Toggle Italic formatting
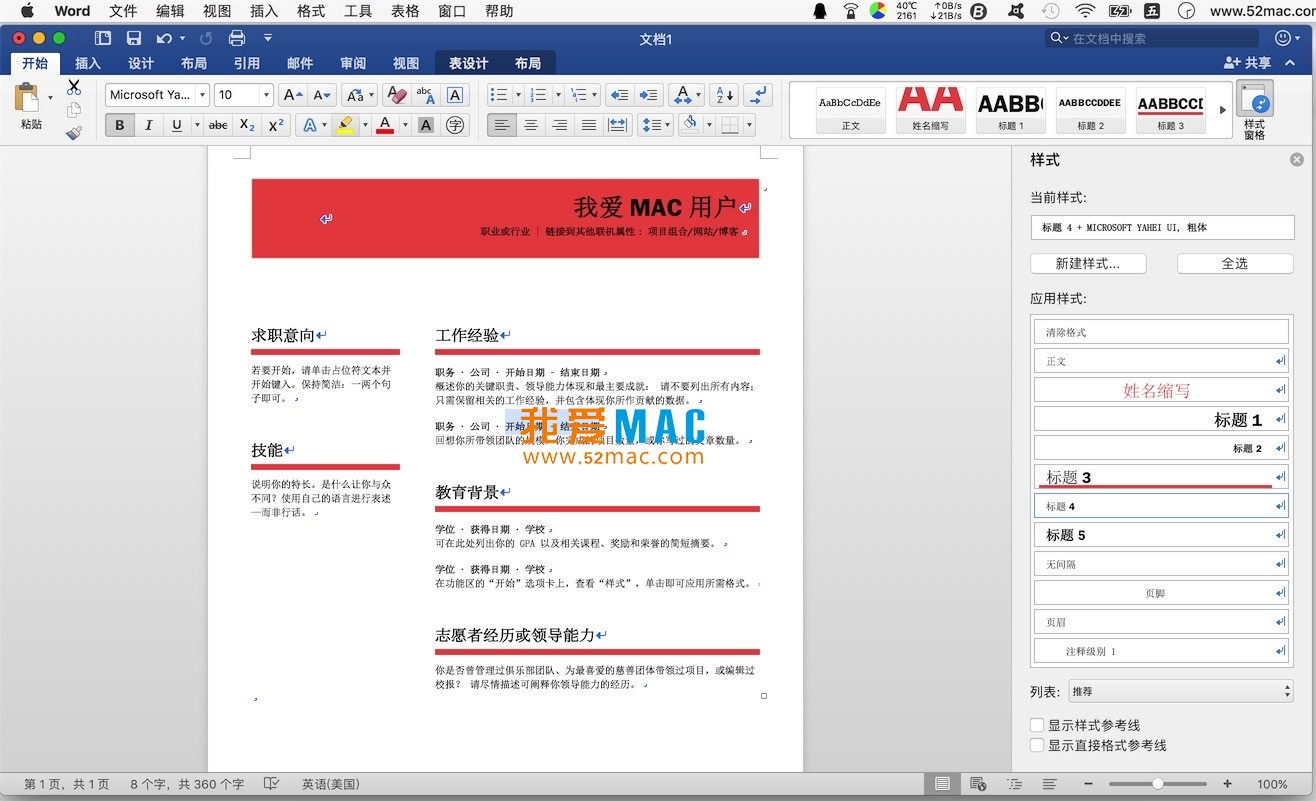The image size is (1316, 801). (x=148, y=125)
